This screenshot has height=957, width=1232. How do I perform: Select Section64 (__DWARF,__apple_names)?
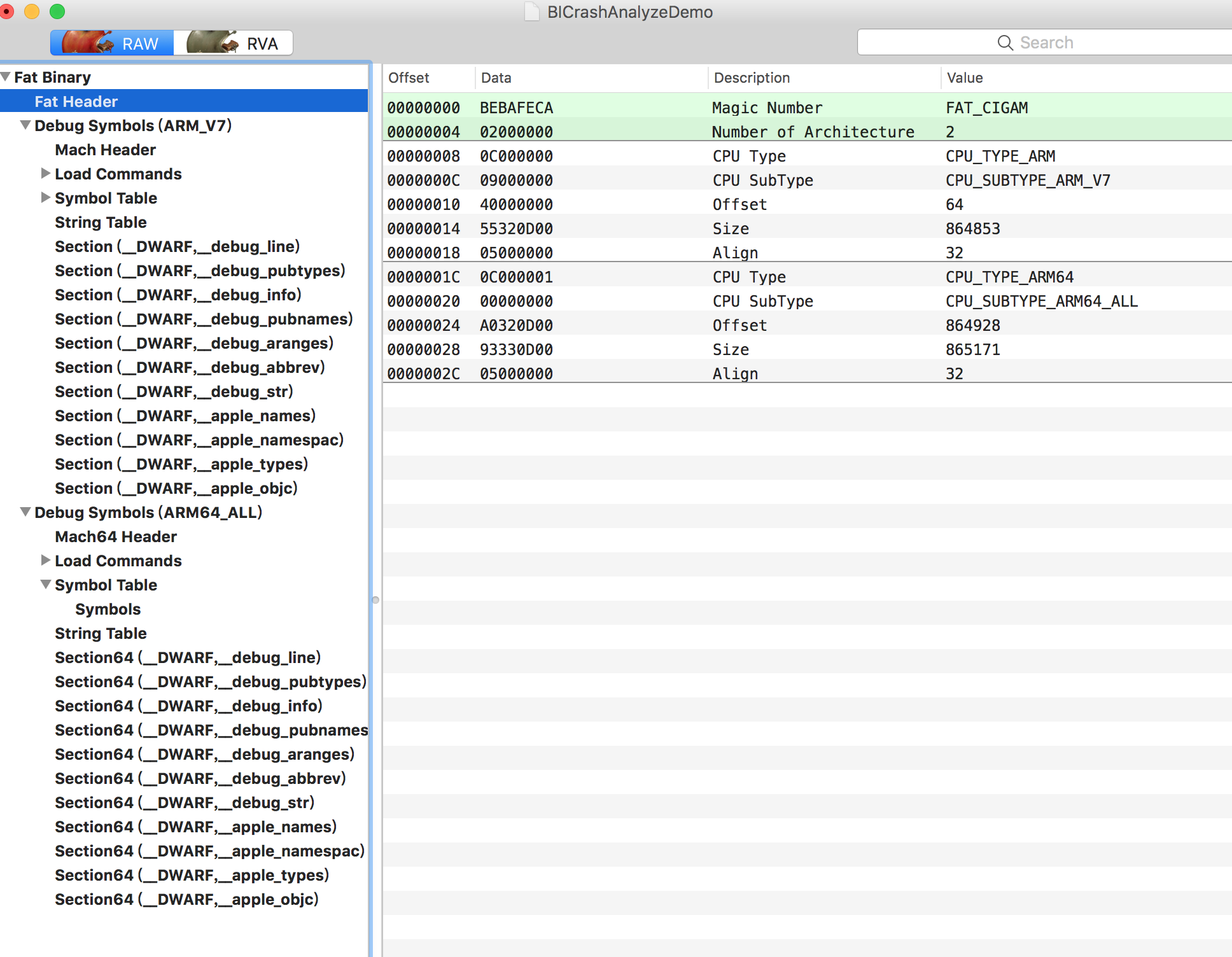196,827
